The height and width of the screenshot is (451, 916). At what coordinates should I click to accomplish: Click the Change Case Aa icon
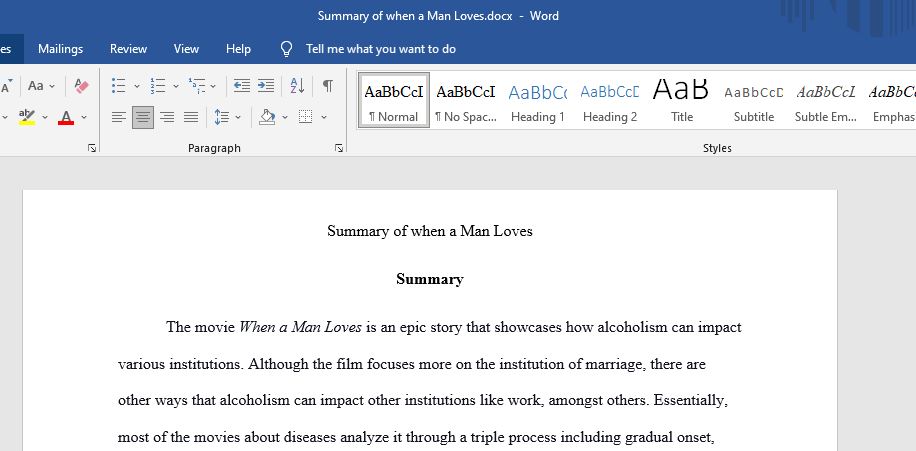point(36,86)
